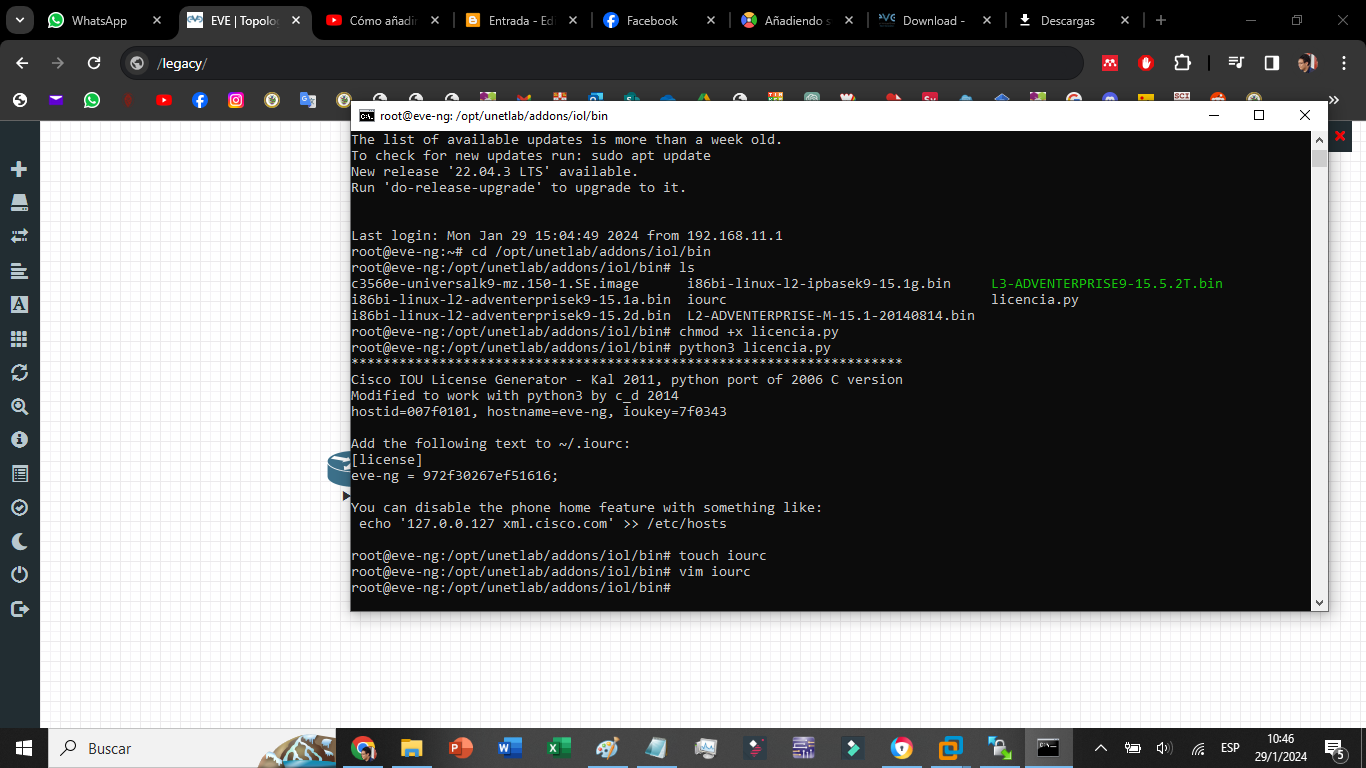Open the Status info icon in EVE sidebar
Viewport: 1366px width, 768px height.
18,439
